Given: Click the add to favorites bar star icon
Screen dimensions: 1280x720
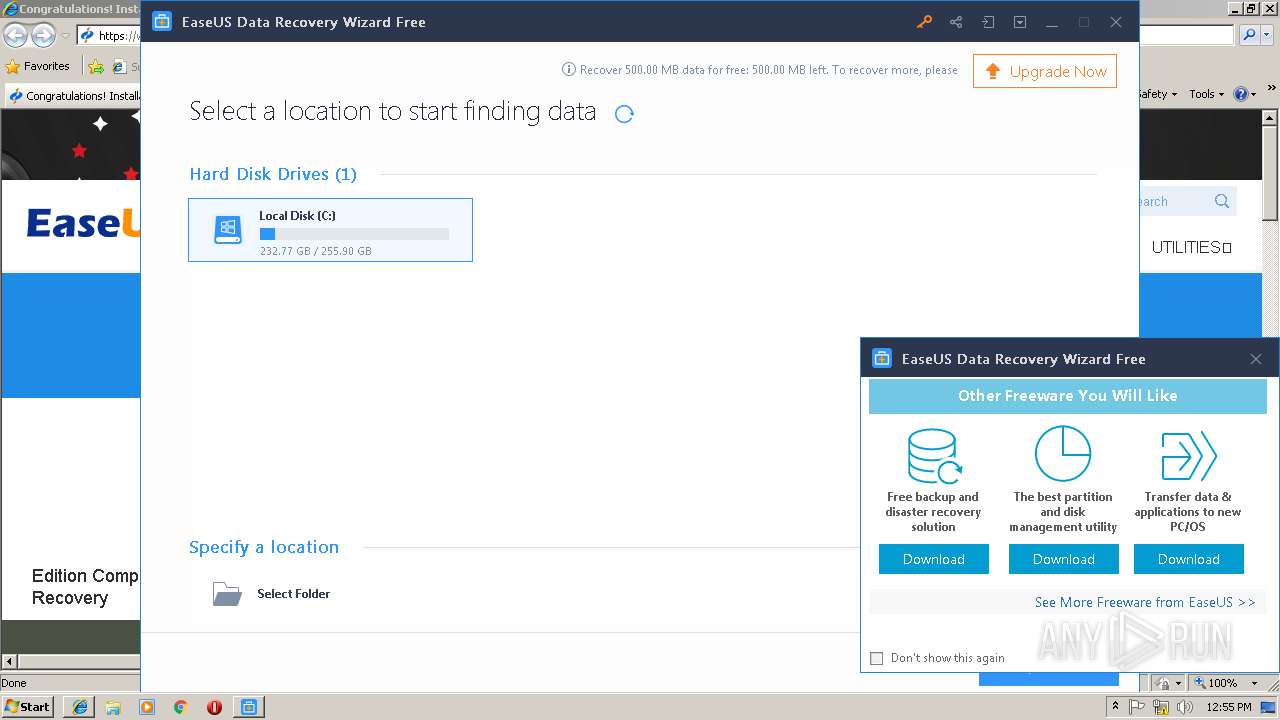Looking at the screenshot, I should click(96, 66).
